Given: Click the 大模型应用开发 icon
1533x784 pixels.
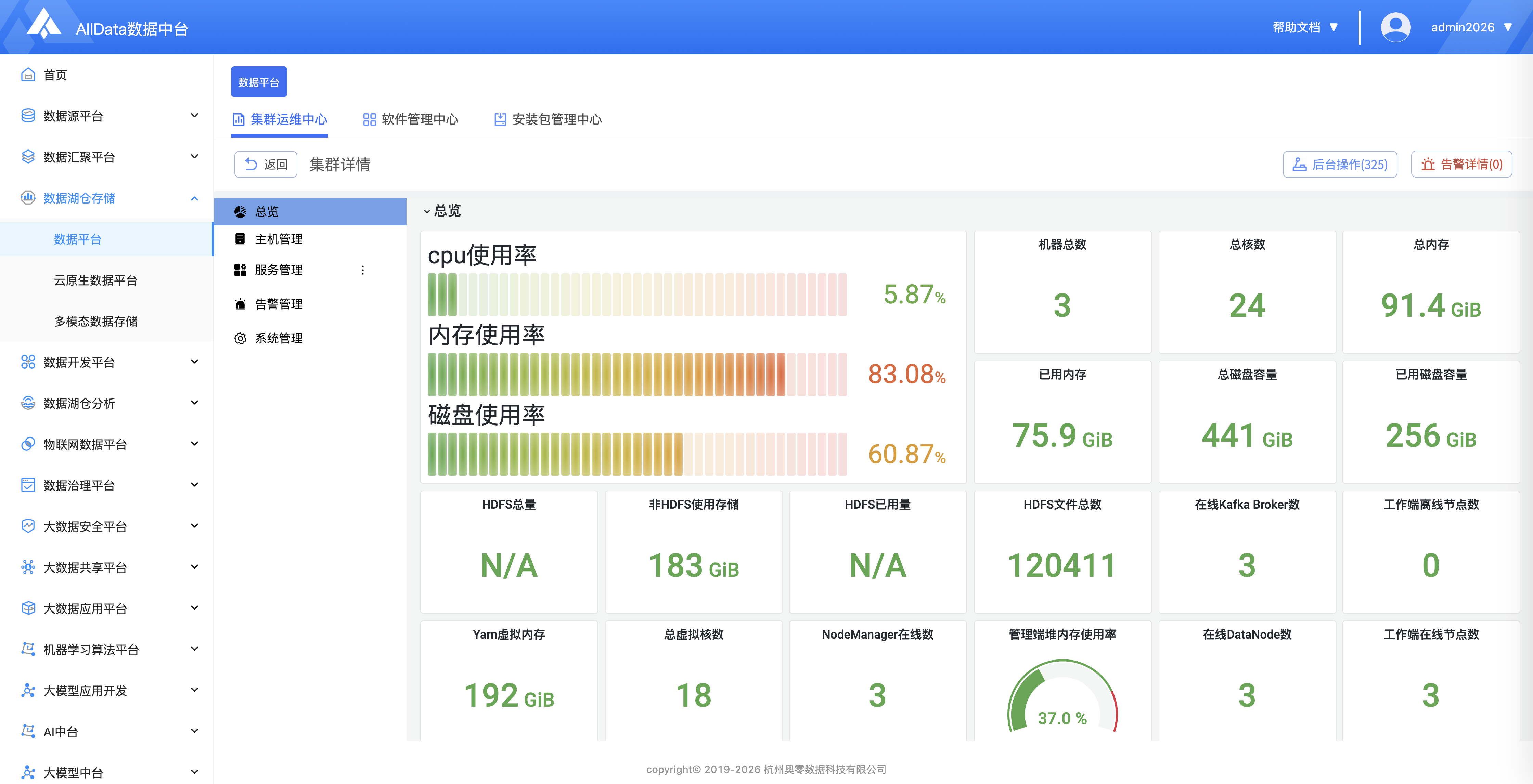Looking at the screenshot, I should (28, 691).
